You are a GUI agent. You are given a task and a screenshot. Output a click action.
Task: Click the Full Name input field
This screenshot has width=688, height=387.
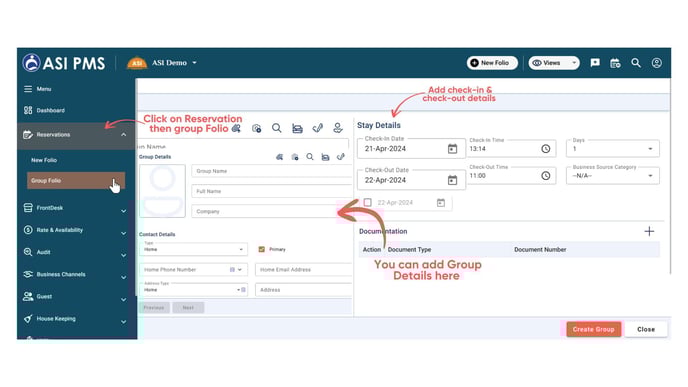click(x=272, y=191)
